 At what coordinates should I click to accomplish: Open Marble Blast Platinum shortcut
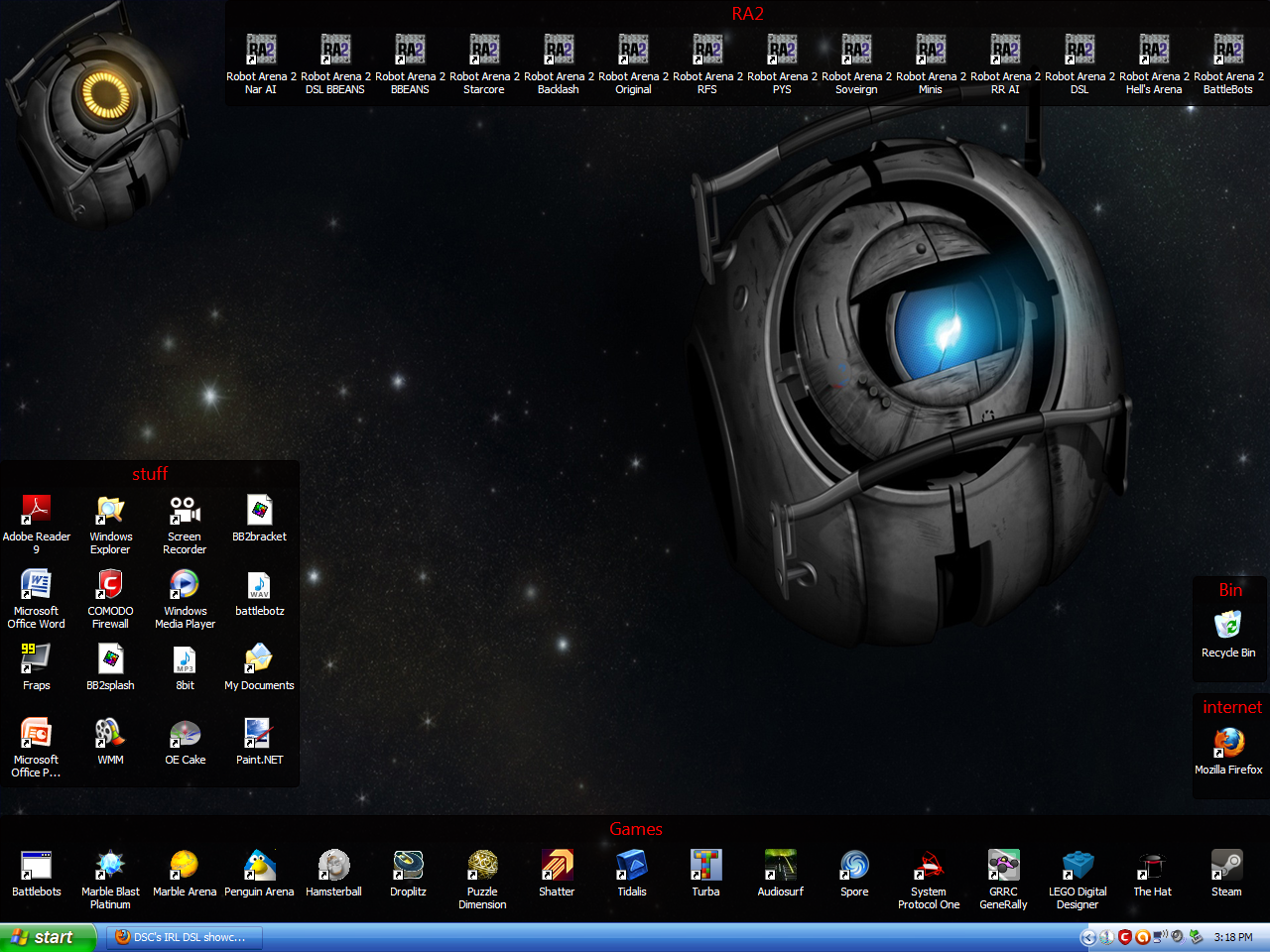tap(110, 880)
